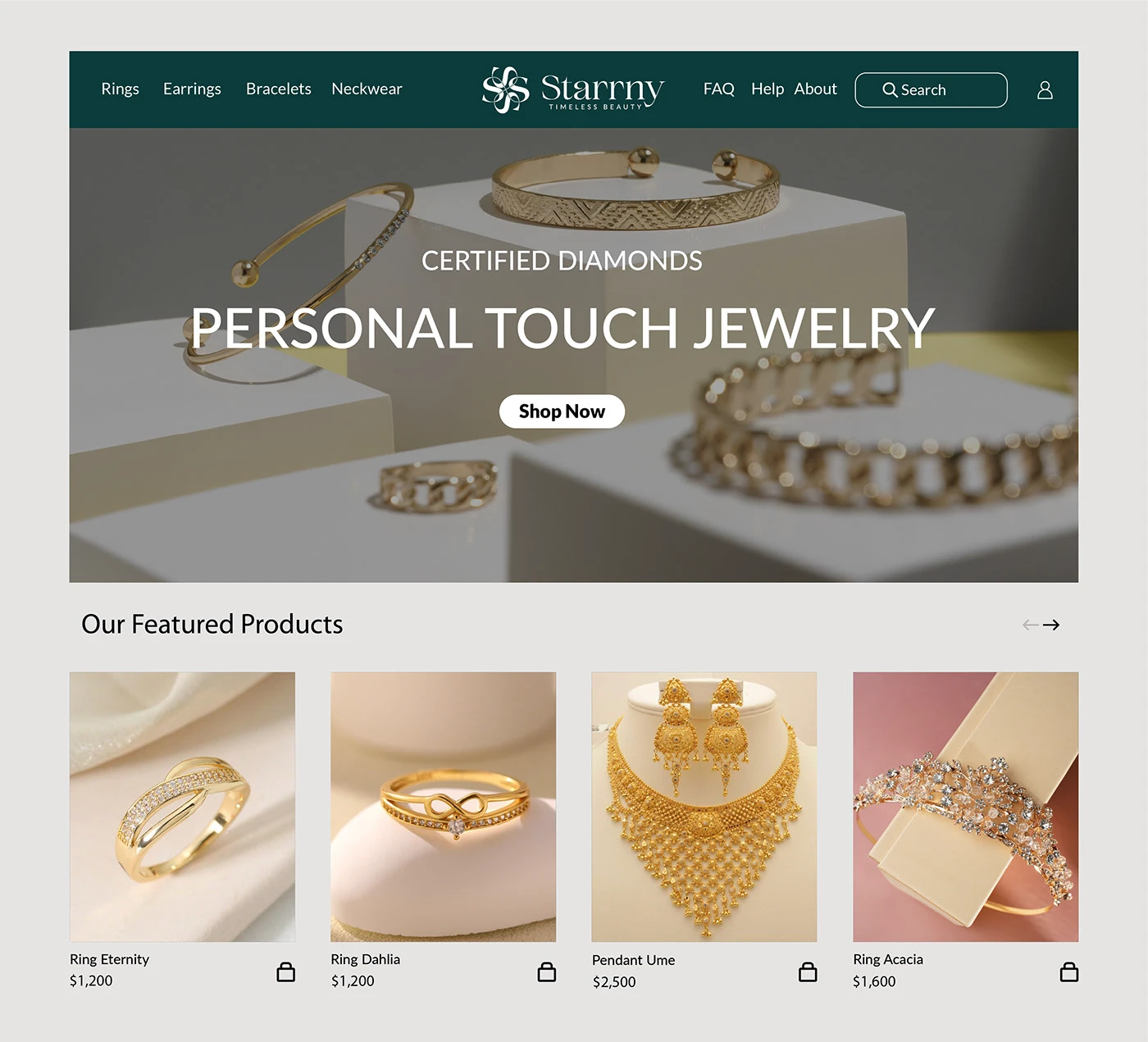The height and width of the screenshot is (1042, 1148).
Task: Add Pendant Ume to shopping bag
Action: [808, 971]
